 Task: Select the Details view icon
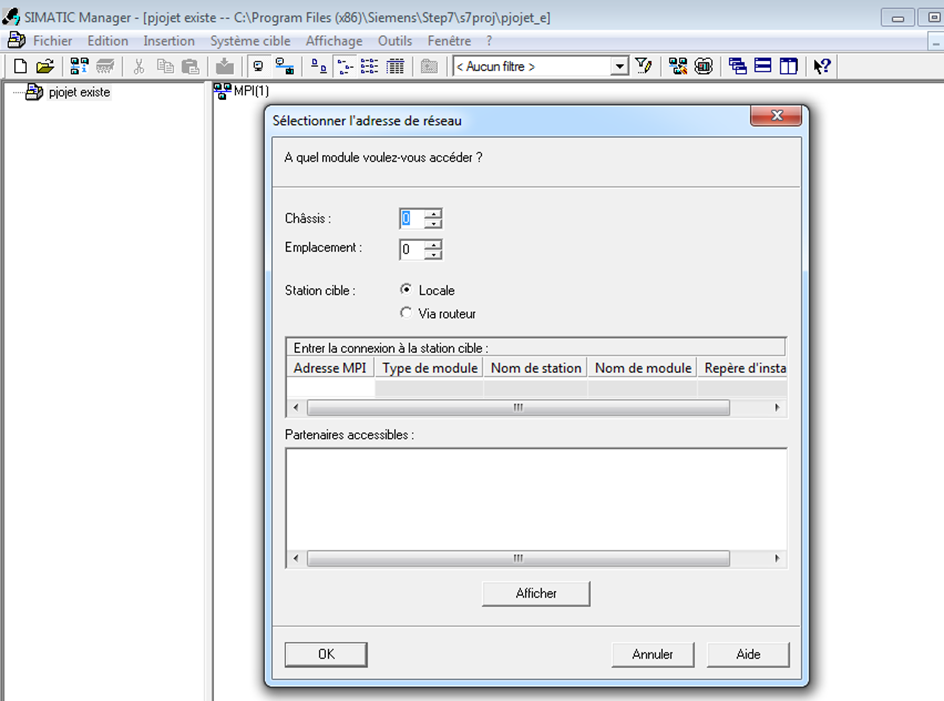(395, 66)
